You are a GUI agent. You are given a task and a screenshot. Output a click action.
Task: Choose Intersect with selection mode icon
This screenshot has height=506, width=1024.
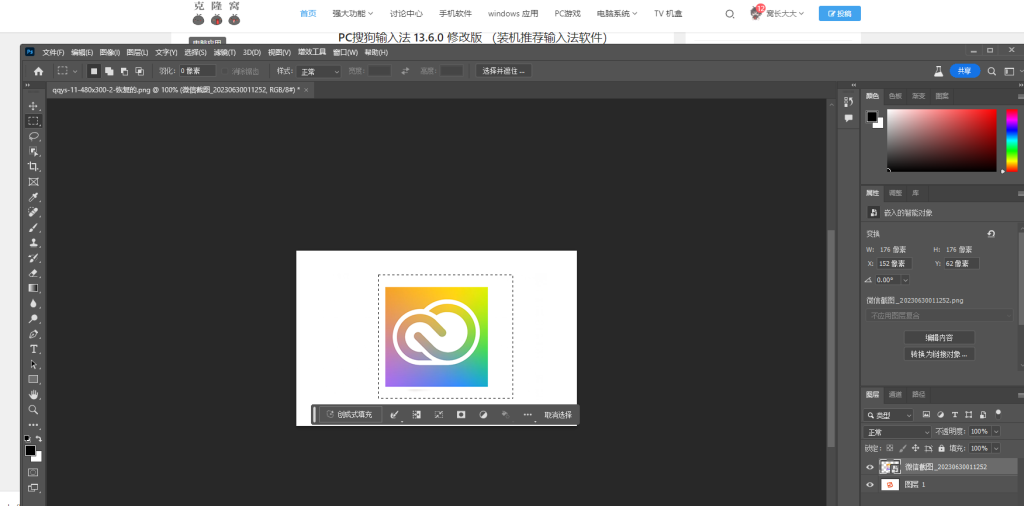(139, 71)
